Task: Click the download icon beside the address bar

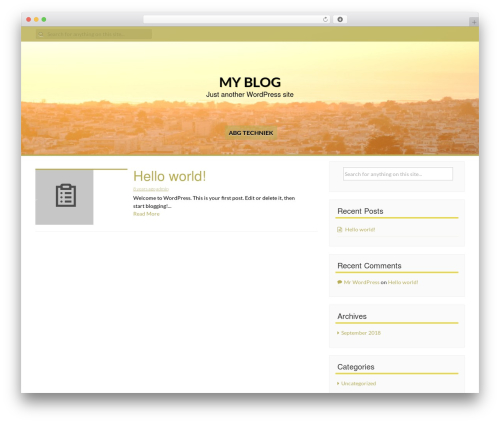Action: [x=340, y=19]
